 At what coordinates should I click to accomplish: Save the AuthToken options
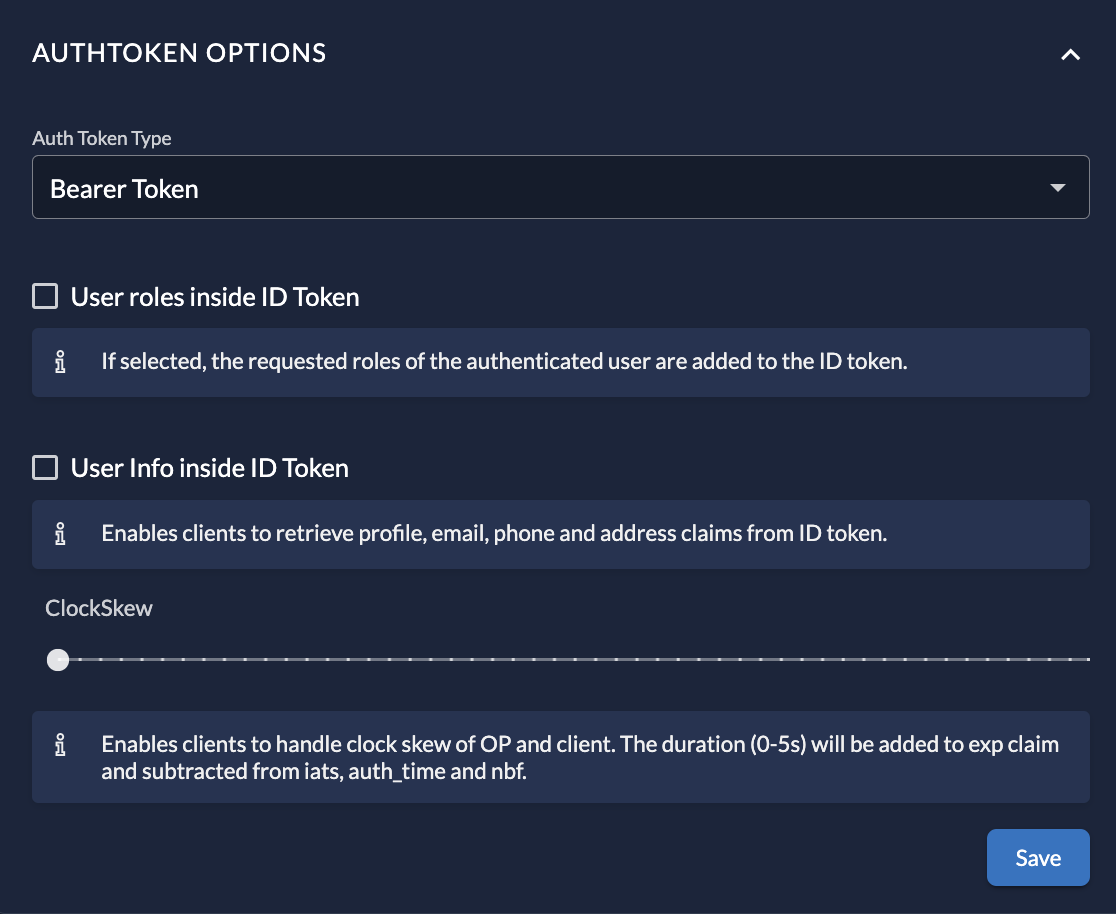coord(1038,858)
